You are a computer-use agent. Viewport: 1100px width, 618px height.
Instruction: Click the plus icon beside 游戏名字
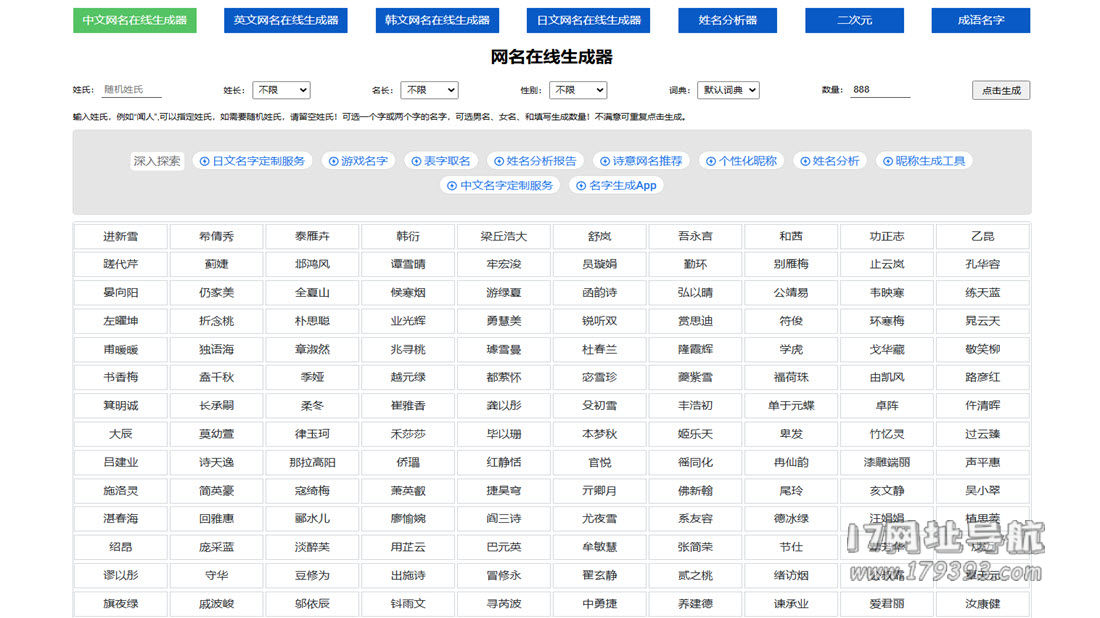pyautogui.click(x=332, y=161)
